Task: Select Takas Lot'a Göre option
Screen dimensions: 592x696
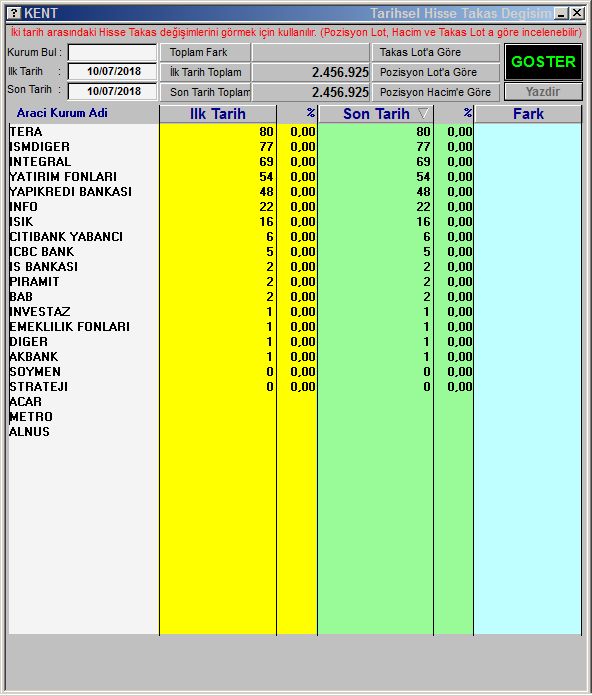Action: click(x=436, y=52)
